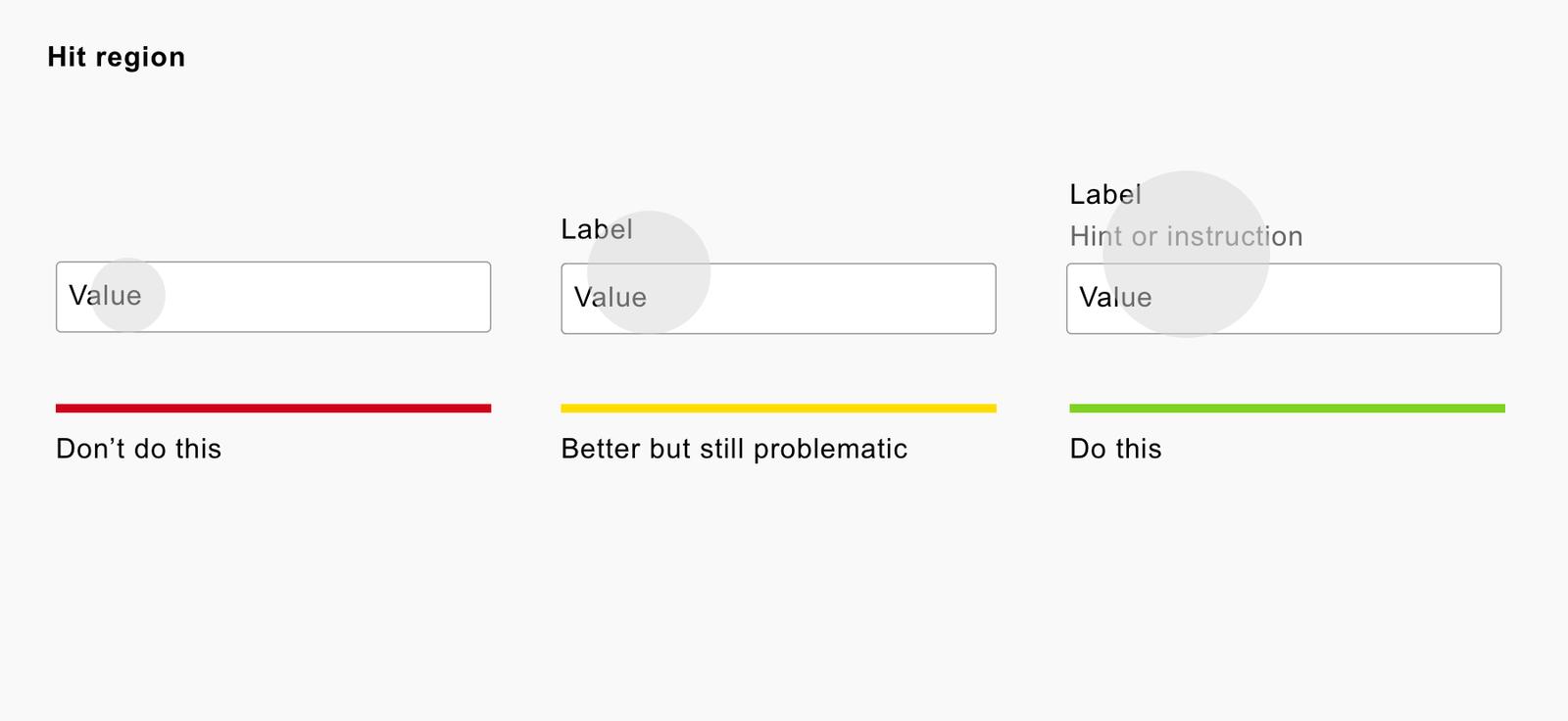Image resolution: width=1568 pixels, height=721 pixels.
Task: Click the 'Label' text above the middle field
Action: (596, 229)
